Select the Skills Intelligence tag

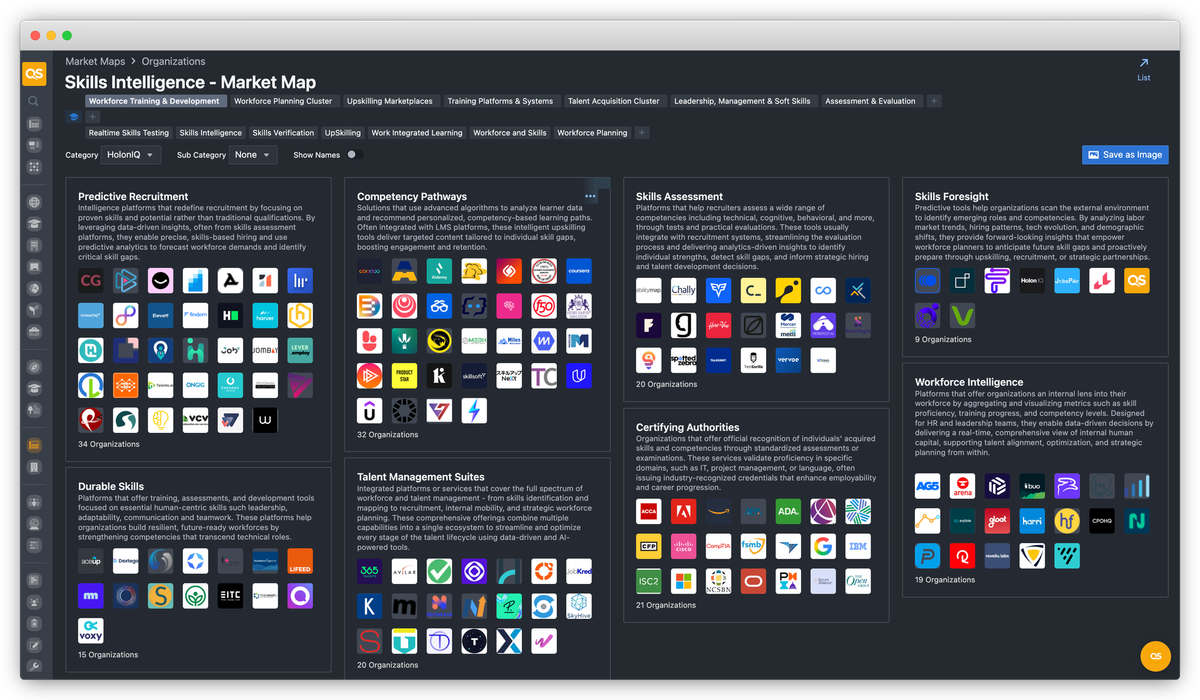tap(211, 133)
